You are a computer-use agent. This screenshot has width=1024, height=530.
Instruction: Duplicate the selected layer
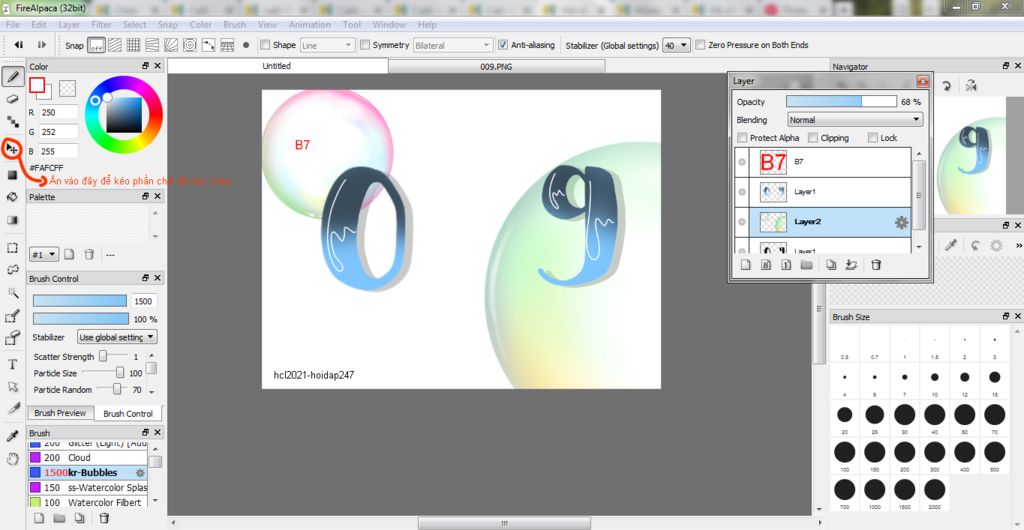(x=831, y=264)
